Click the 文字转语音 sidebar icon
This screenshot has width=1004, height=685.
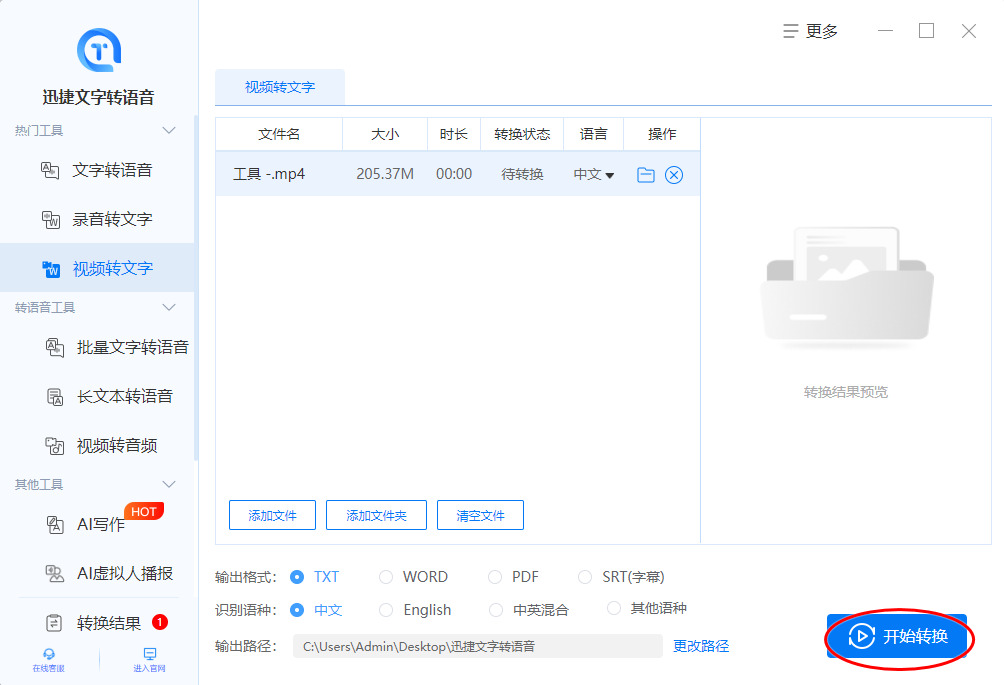coord(50,170)
